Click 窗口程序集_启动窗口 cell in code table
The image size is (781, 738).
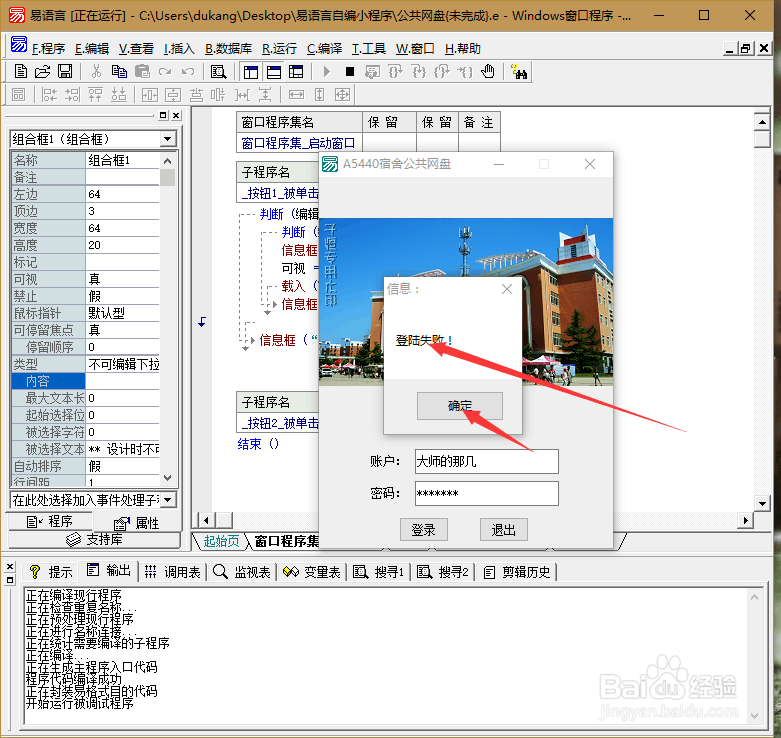(x=298, y=143)
